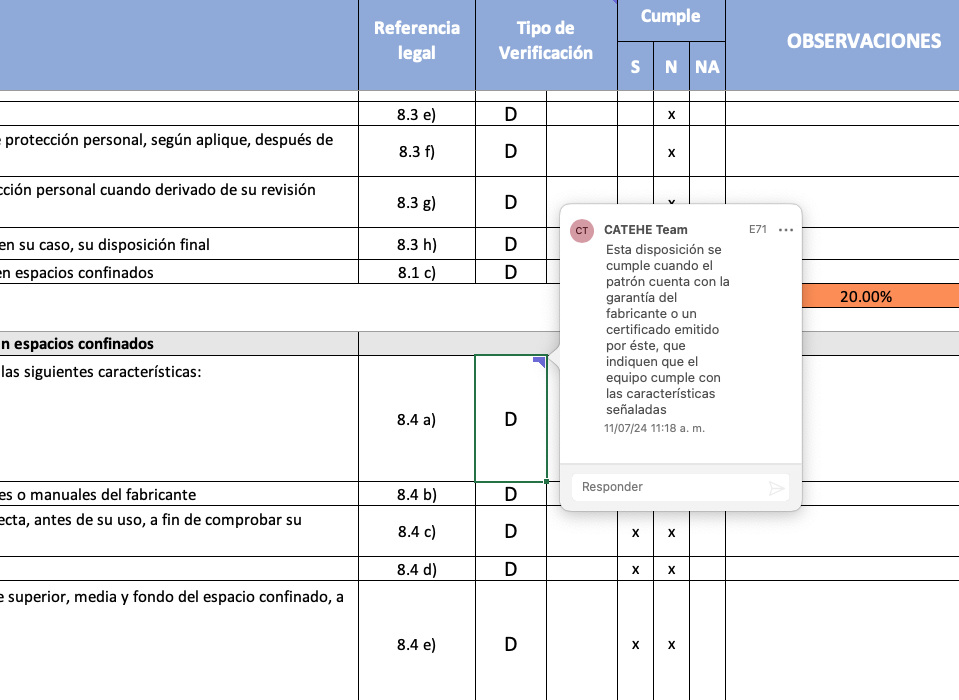Click the 'x' in N column of 8.4 d) row
The height and width of the screenshot is (700, 959).
pos(672,570)
